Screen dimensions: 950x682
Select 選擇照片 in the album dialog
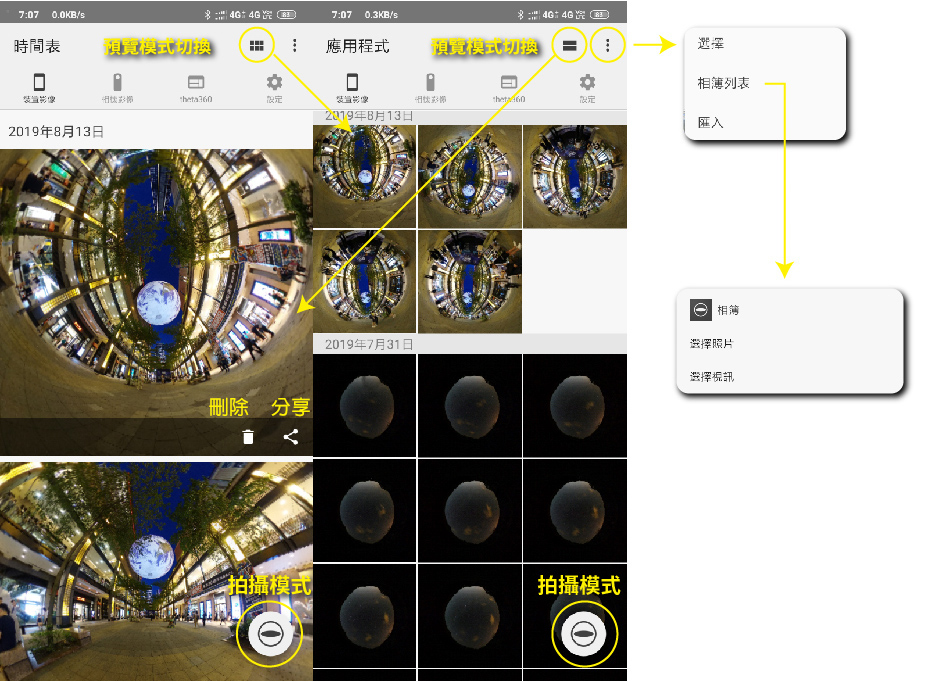pyautogui.click(x=712, y=344)
